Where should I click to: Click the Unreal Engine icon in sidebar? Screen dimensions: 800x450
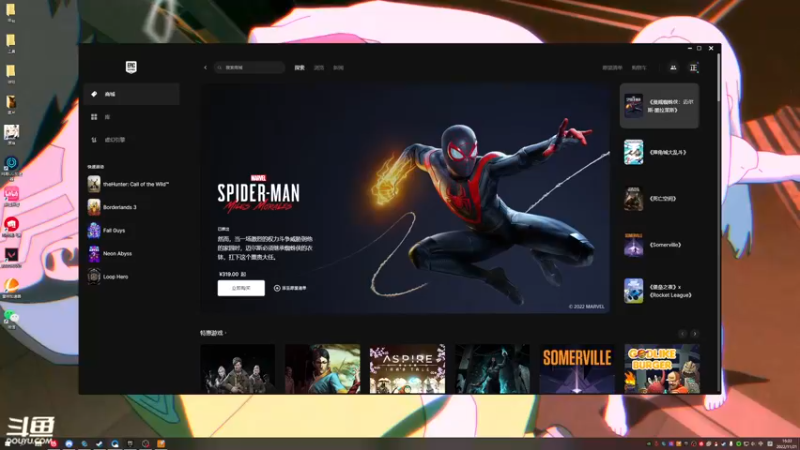tap(94, 140)
